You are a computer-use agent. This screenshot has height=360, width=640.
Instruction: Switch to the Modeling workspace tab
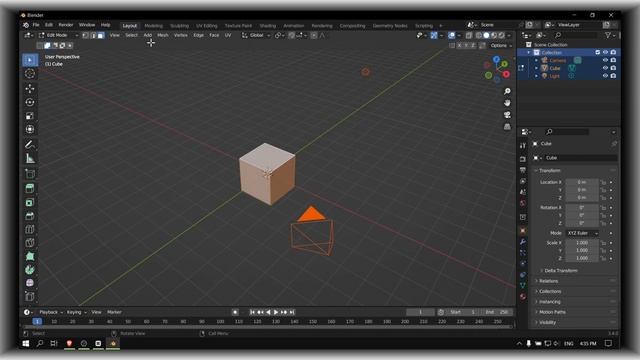point(153,26)
